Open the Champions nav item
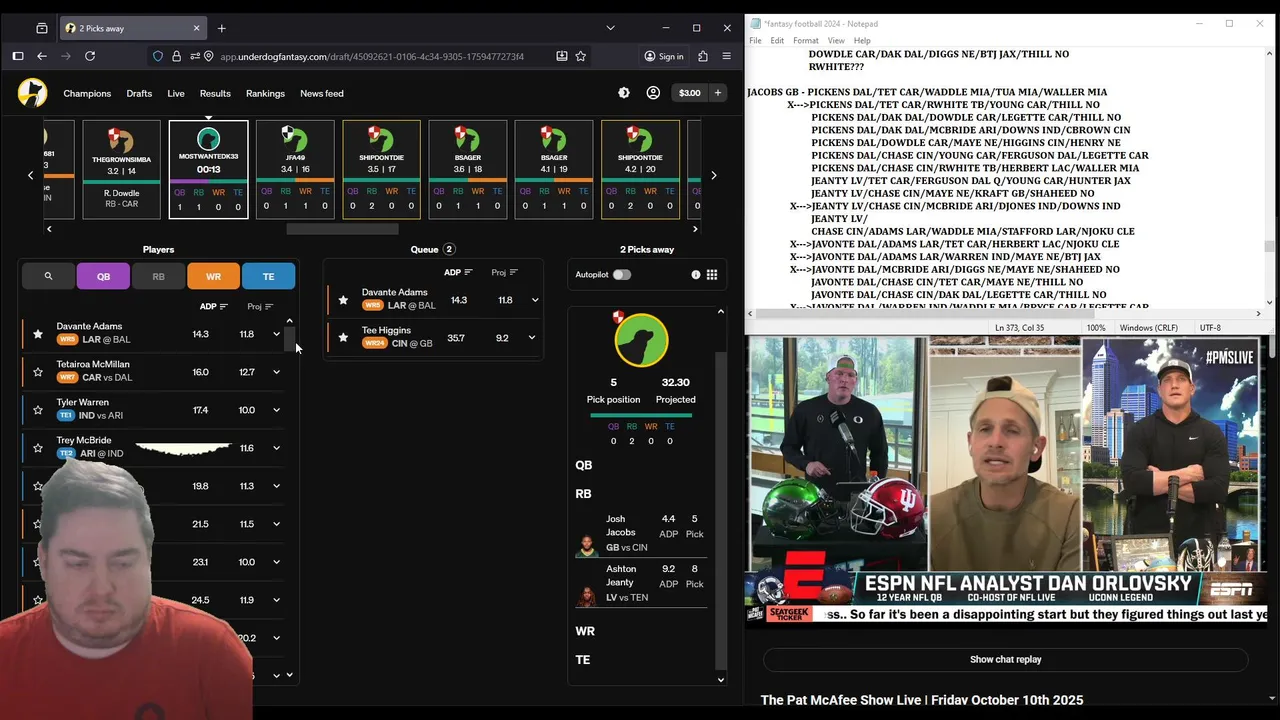This screenshot has height=720, width=1280. tap(87, 93)
